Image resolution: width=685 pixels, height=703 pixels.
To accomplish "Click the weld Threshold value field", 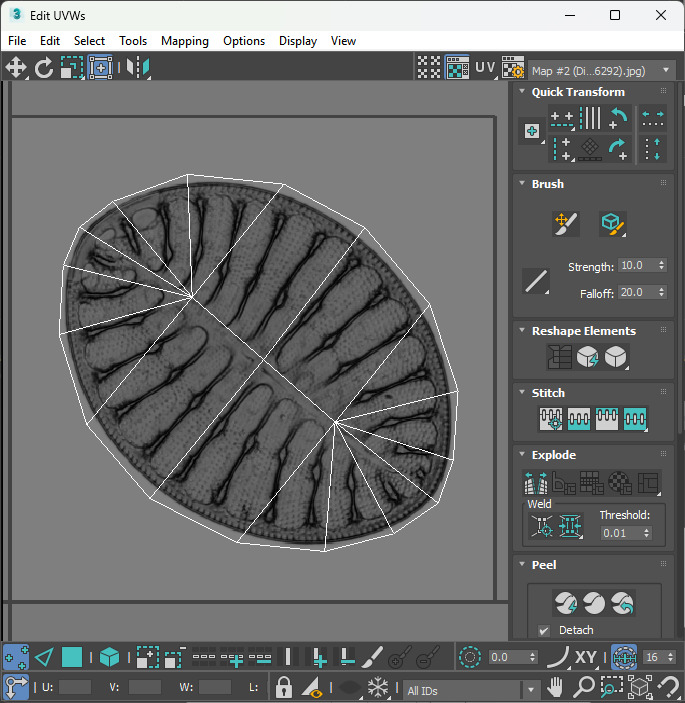I will click(621, 533).
